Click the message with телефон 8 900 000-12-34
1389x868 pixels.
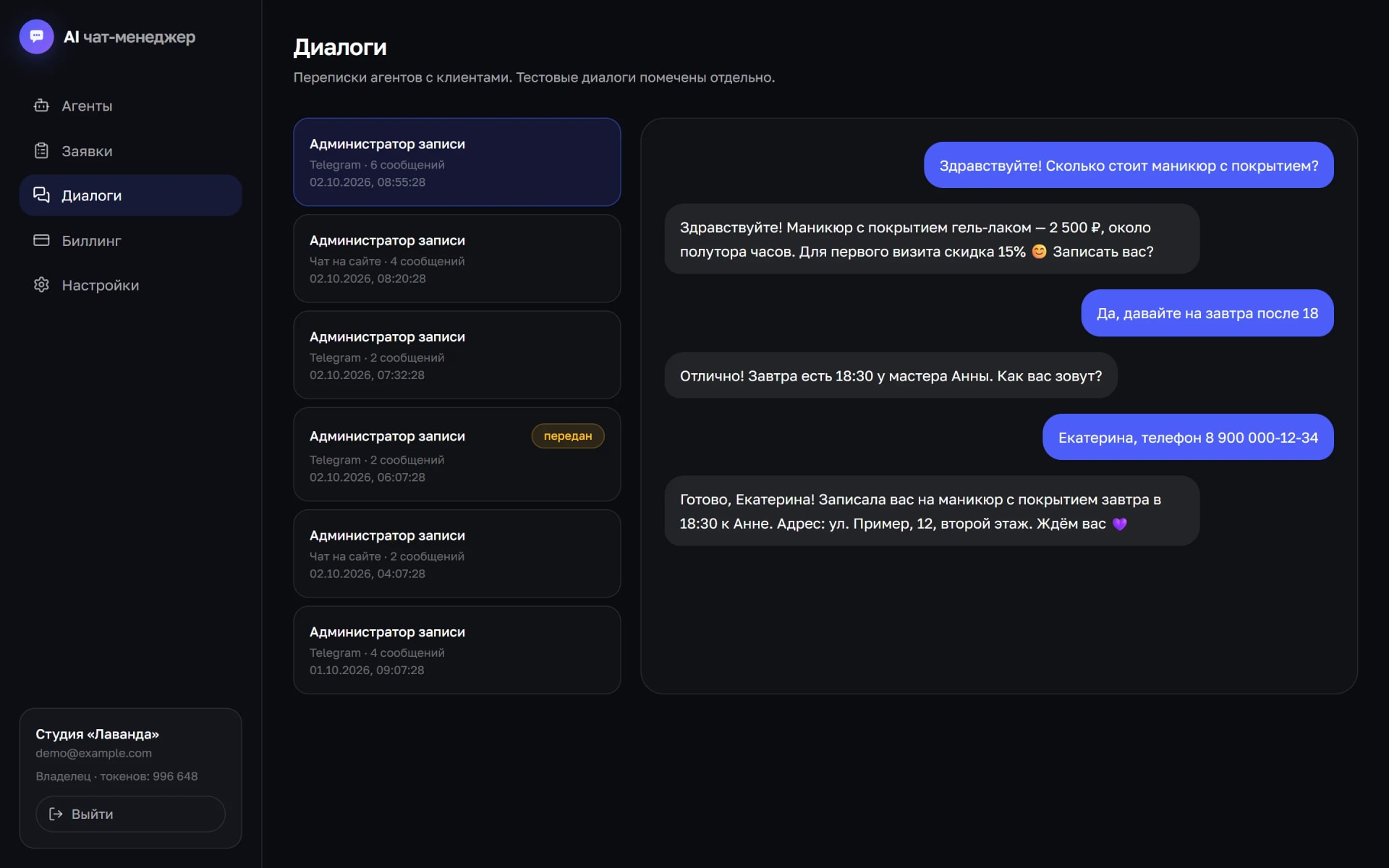1188,437
